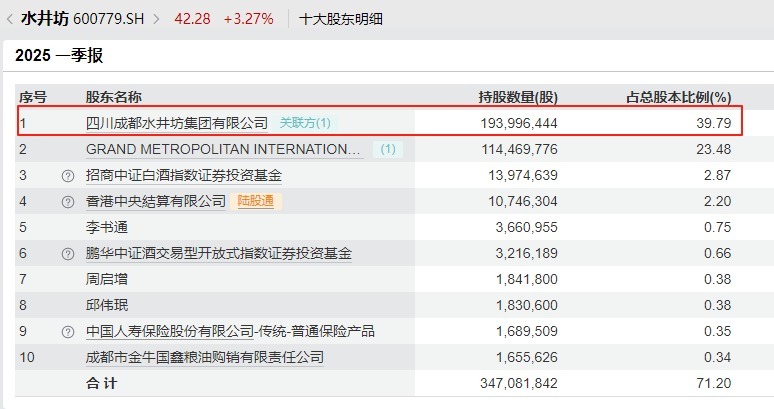Open the 关联方(1) tag for 四川成都水井坊集团

pos(305,123)
